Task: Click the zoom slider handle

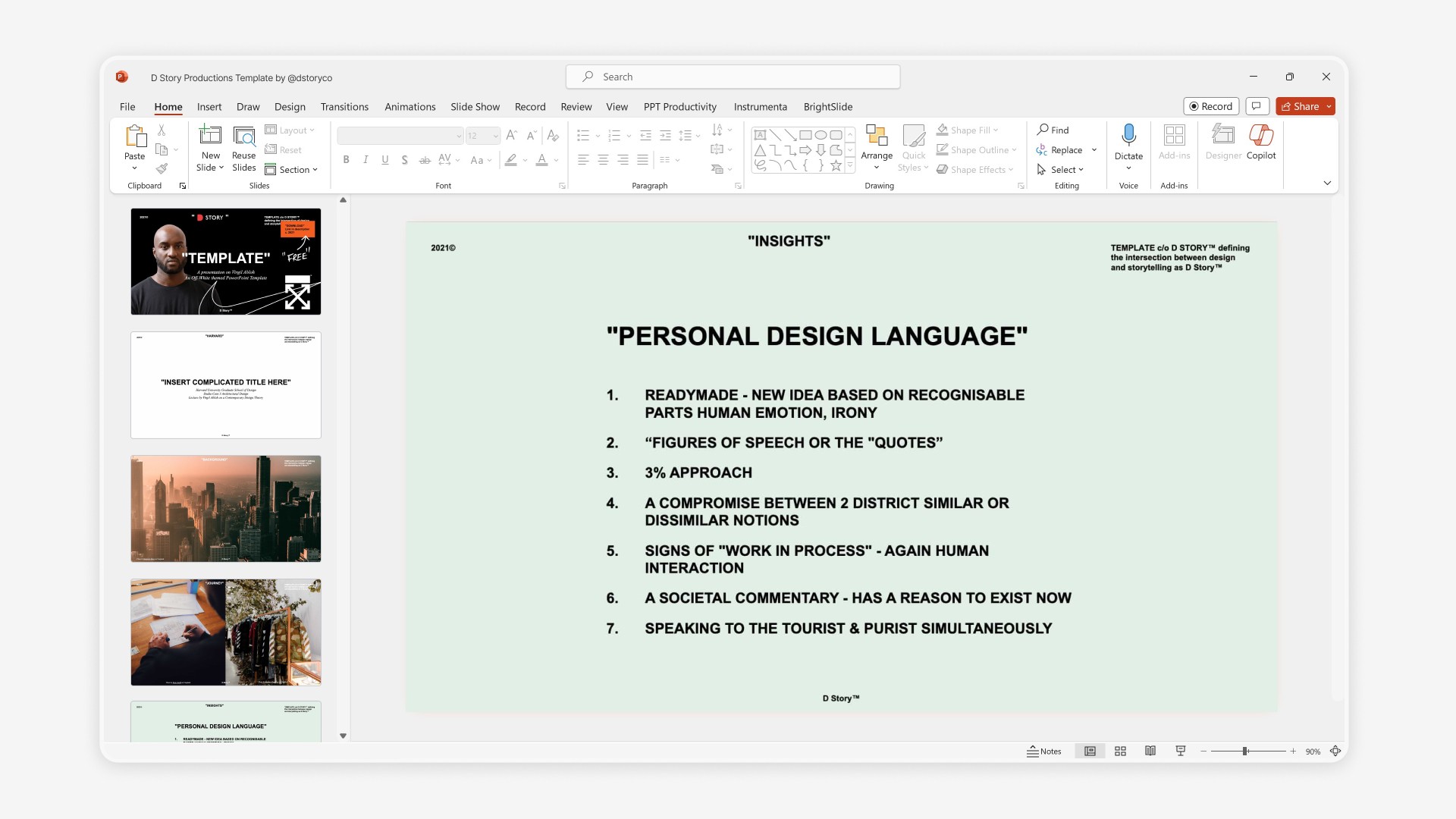Action: [x=1244, y=751]
